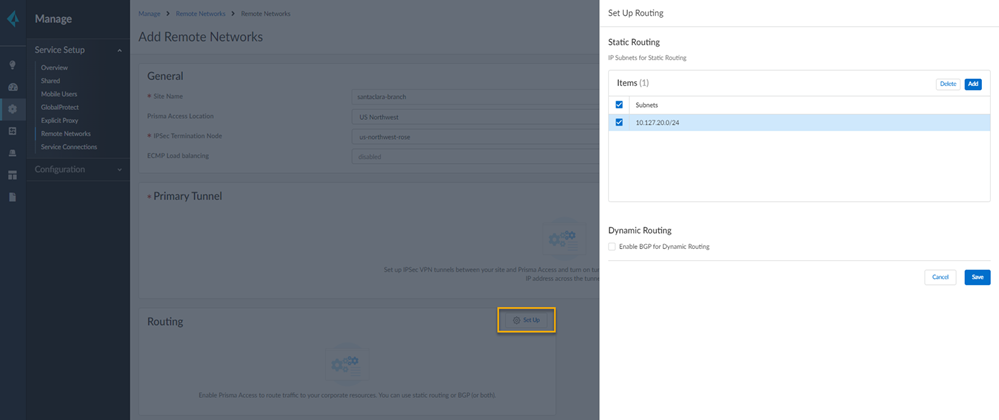
Task: Enable BGP for Dynamic Routing checkbox
Action: pos(612,247)
